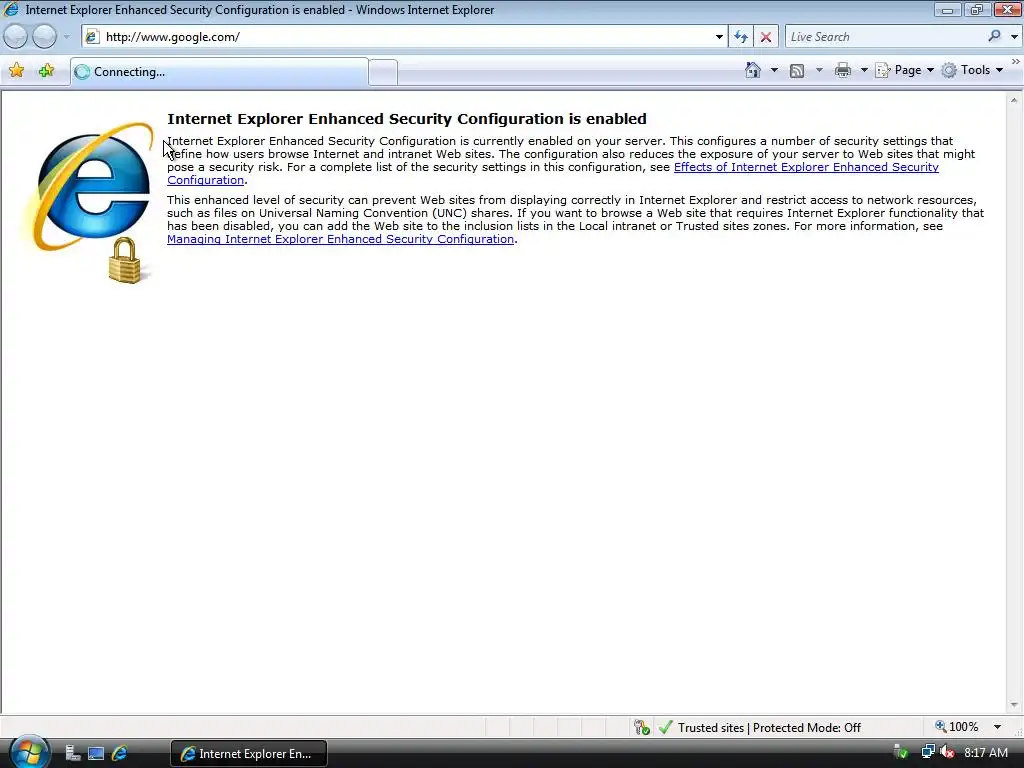Click the muted volume tray icon

point(947,752)
